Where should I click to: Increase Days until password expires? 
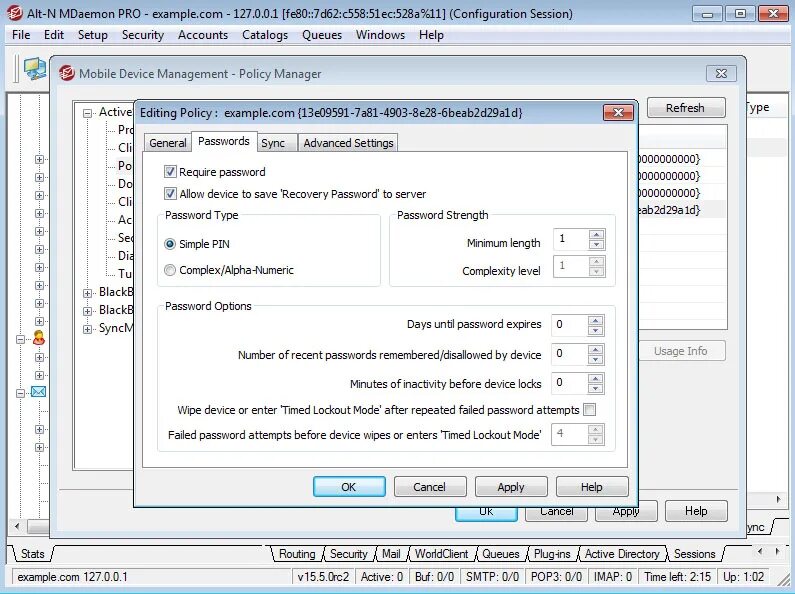point(595,320)
